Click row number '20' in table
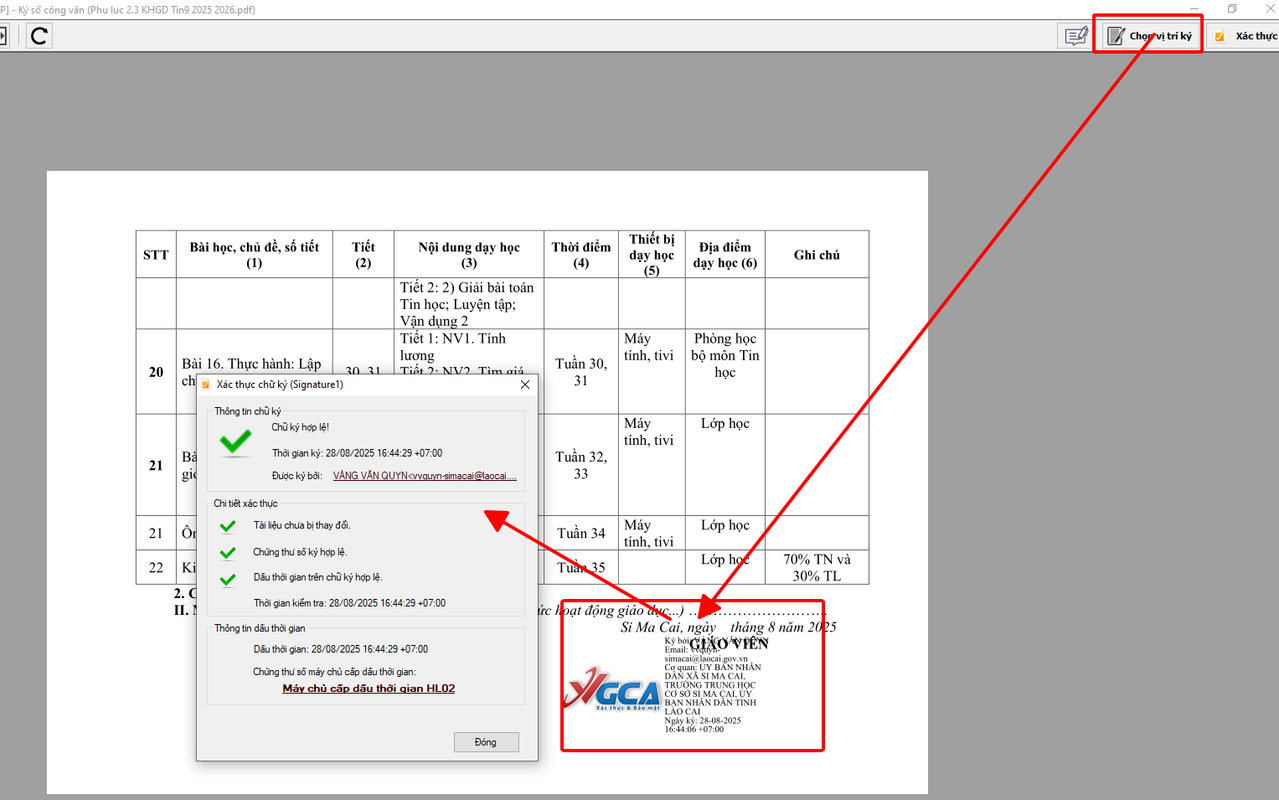The height and width of the screenshot is (800, 1279). tap(156, 371)
